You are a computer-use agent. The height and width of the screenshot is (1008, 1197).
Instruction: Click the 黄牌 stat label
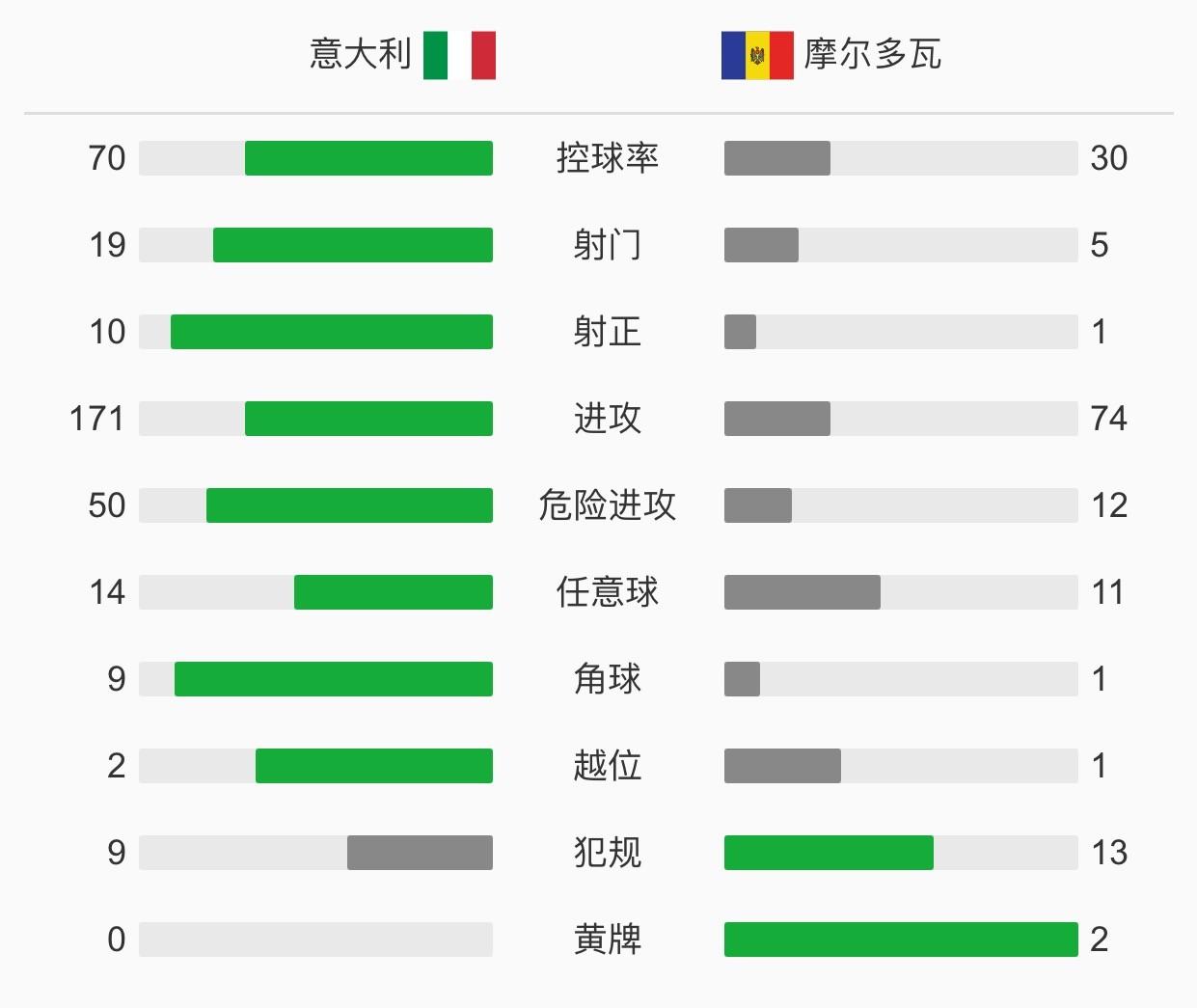(608, 940)
